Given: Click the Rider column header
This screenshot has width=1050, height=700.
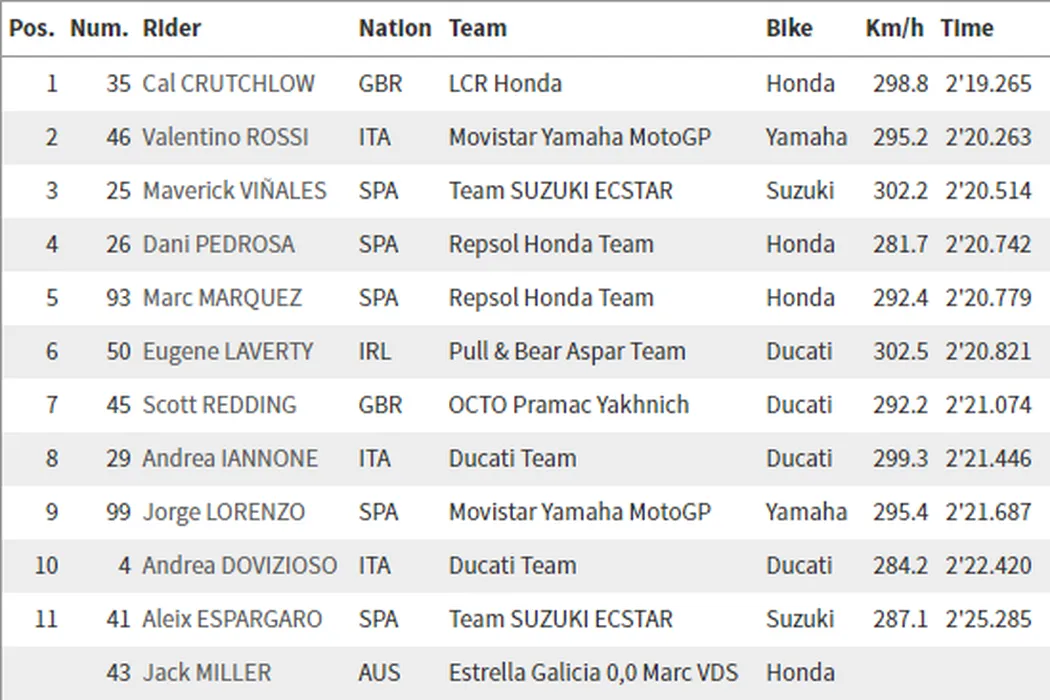Looking at the screenshot, I should (x=172, y=28).
